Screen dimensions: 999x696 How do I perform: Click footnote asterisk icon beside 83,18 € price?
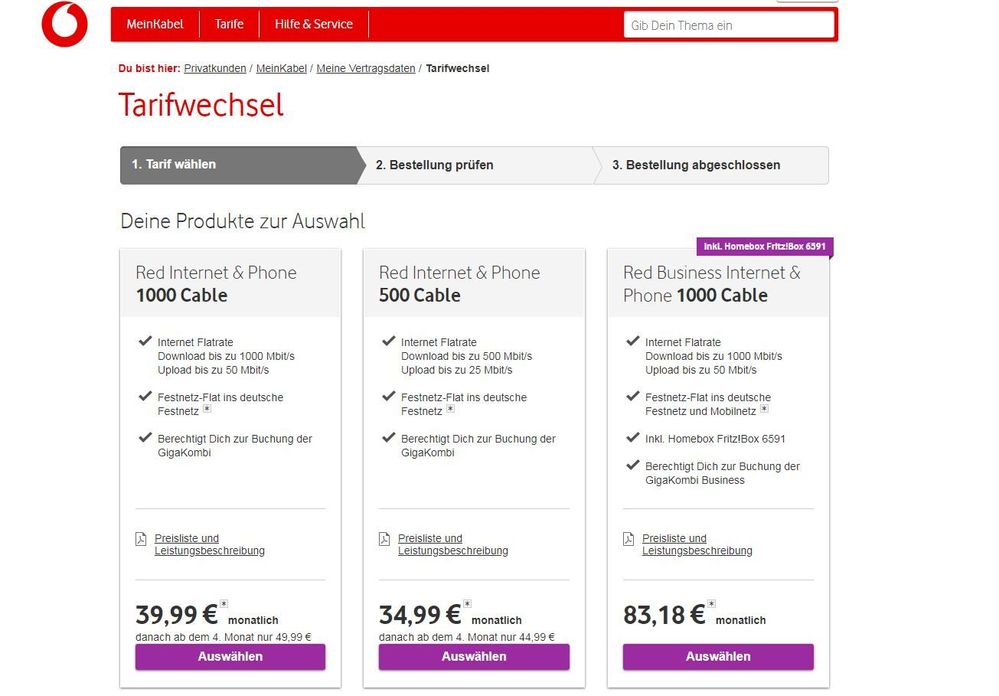[x=711, y=603]
